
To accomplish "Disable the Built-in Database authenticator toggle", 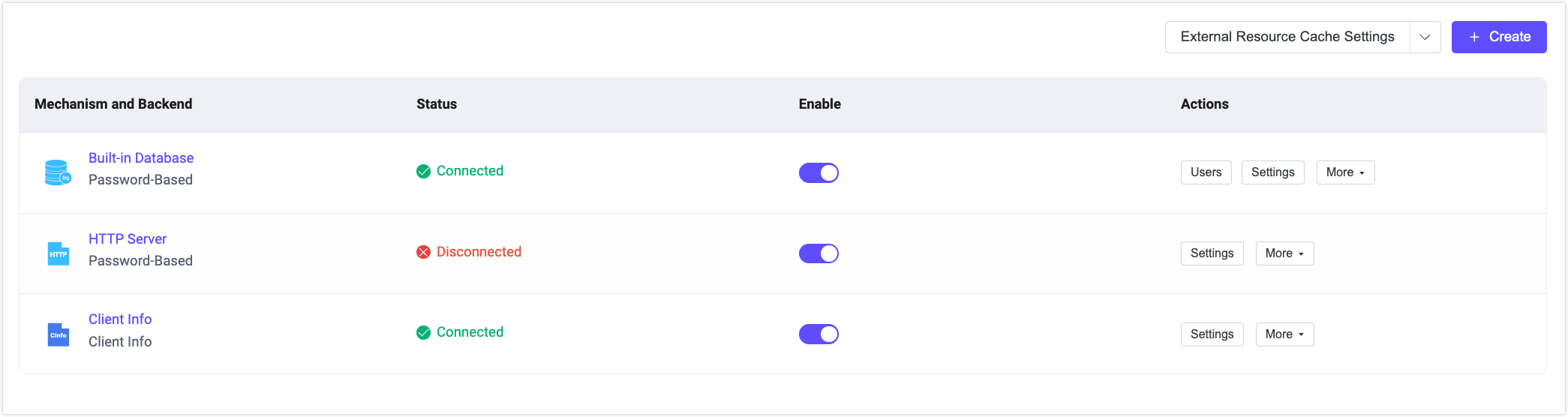I will (819, 172).
